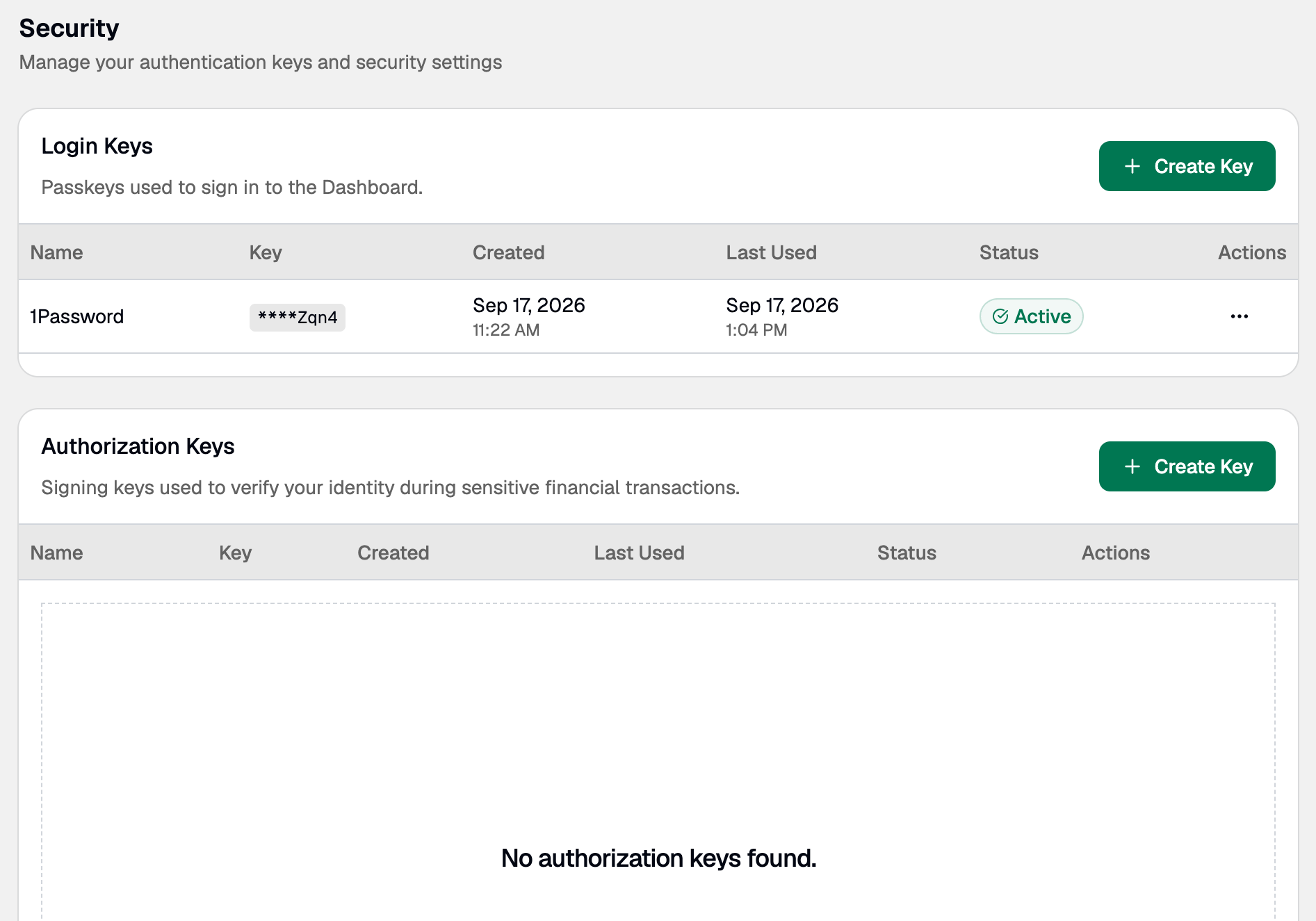Click 'Signing keys used to verify' description
Screen dimensions: 1316x921
390,487
